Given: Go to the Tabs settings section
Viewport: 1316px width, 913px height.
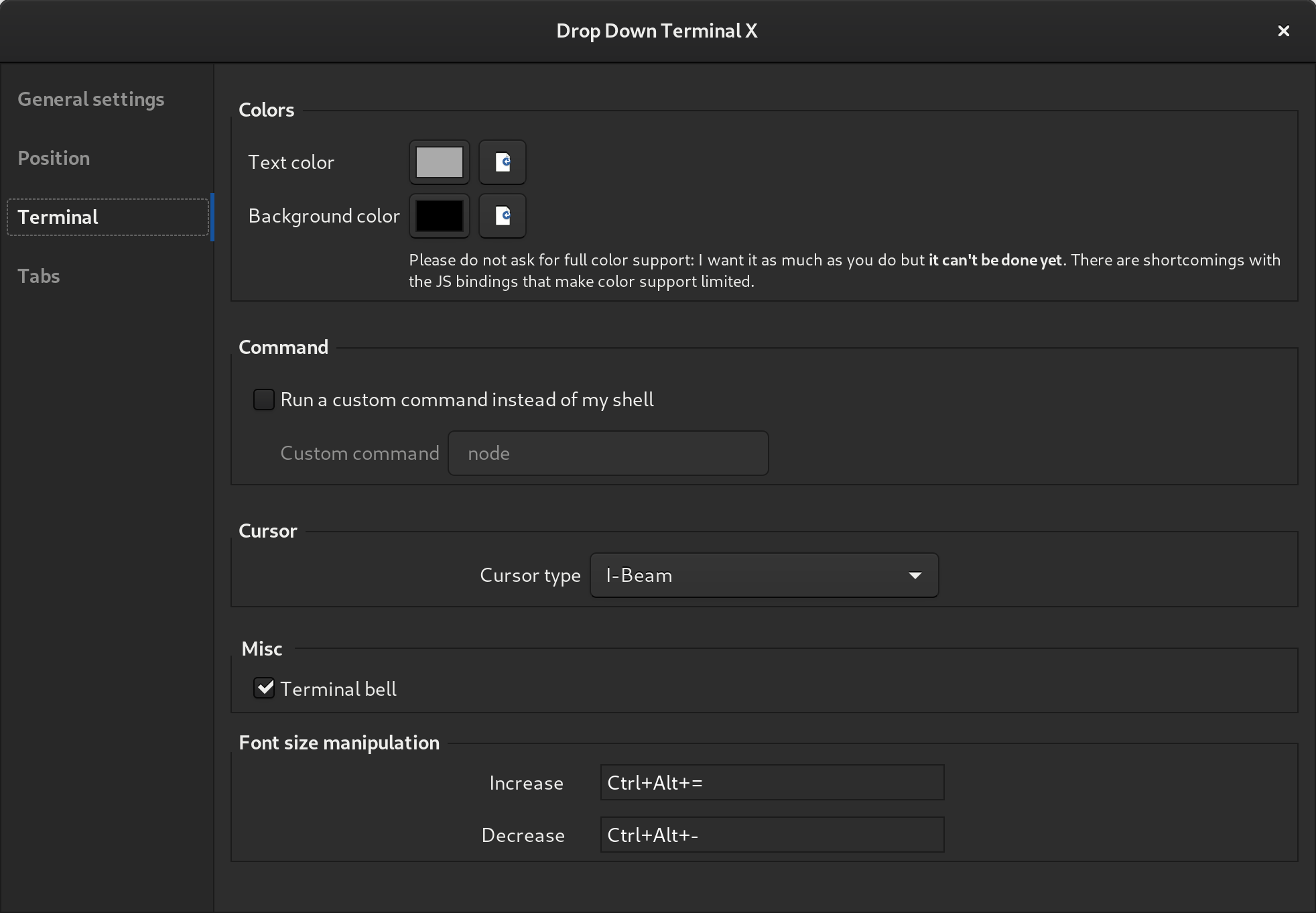Looking at the screenshot, I should (39, 276).
